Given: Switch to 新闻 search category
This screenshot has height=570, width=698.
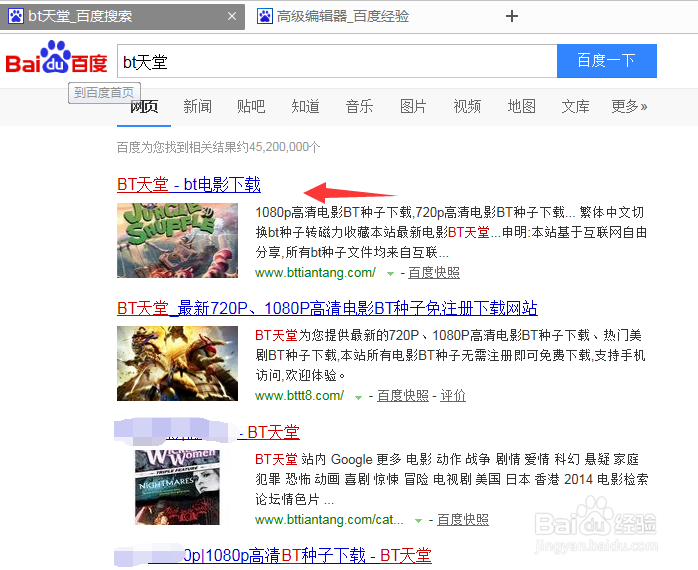Looking at the screenshot, I should (198, 107).
